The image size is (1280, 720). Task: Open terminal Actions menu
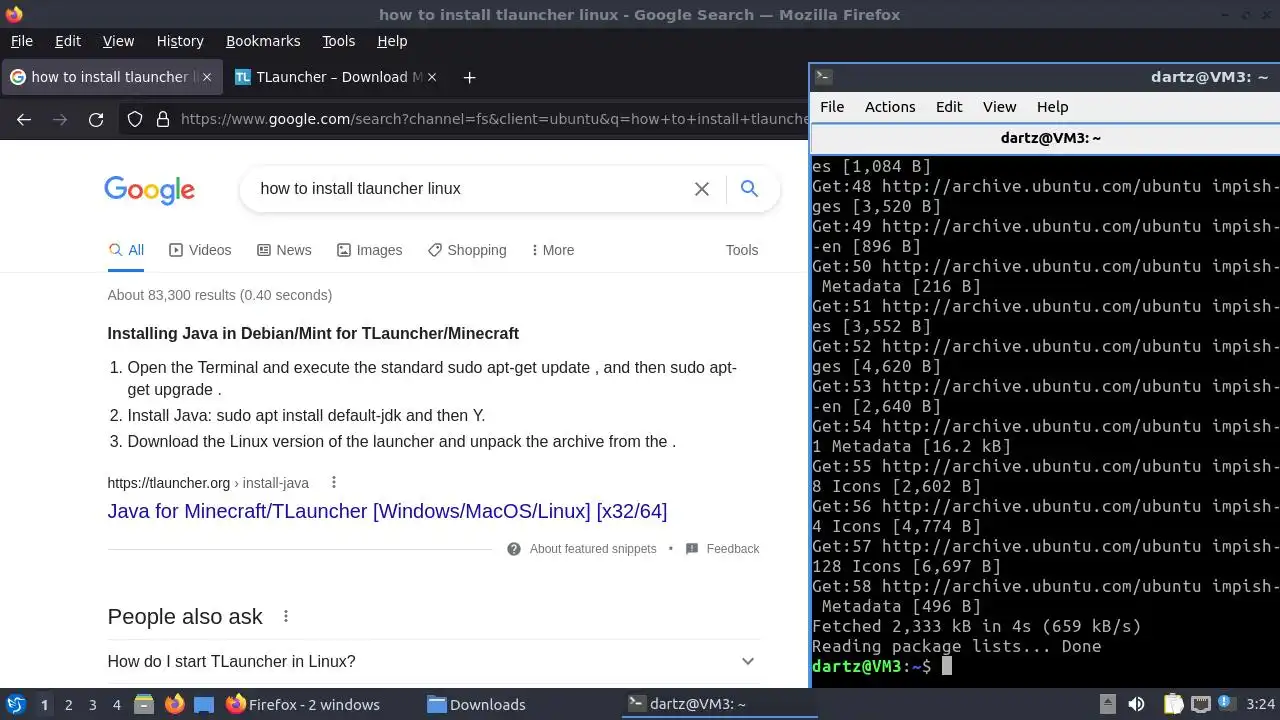tap(890, 107)
